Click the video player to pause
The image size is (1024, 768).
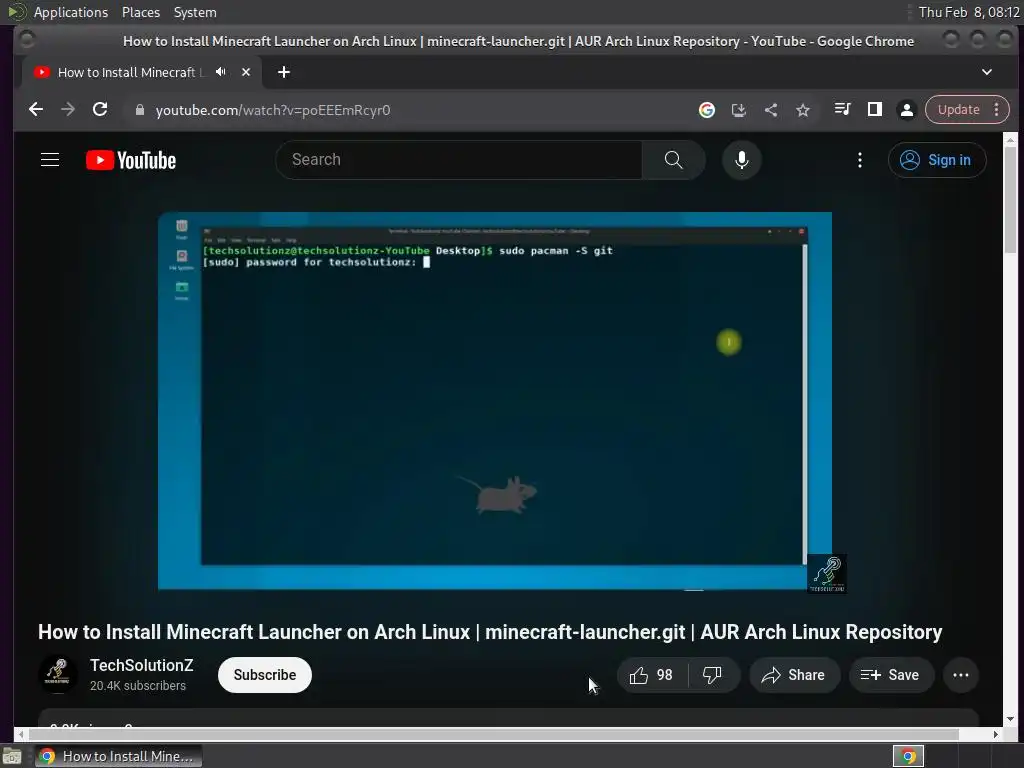tap(495, 401)
